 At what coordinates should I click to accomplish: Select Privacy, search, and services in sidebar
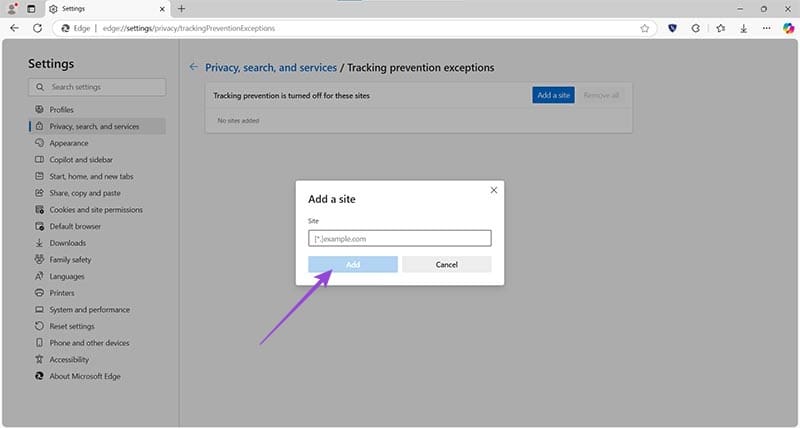(x=97, y=127)
